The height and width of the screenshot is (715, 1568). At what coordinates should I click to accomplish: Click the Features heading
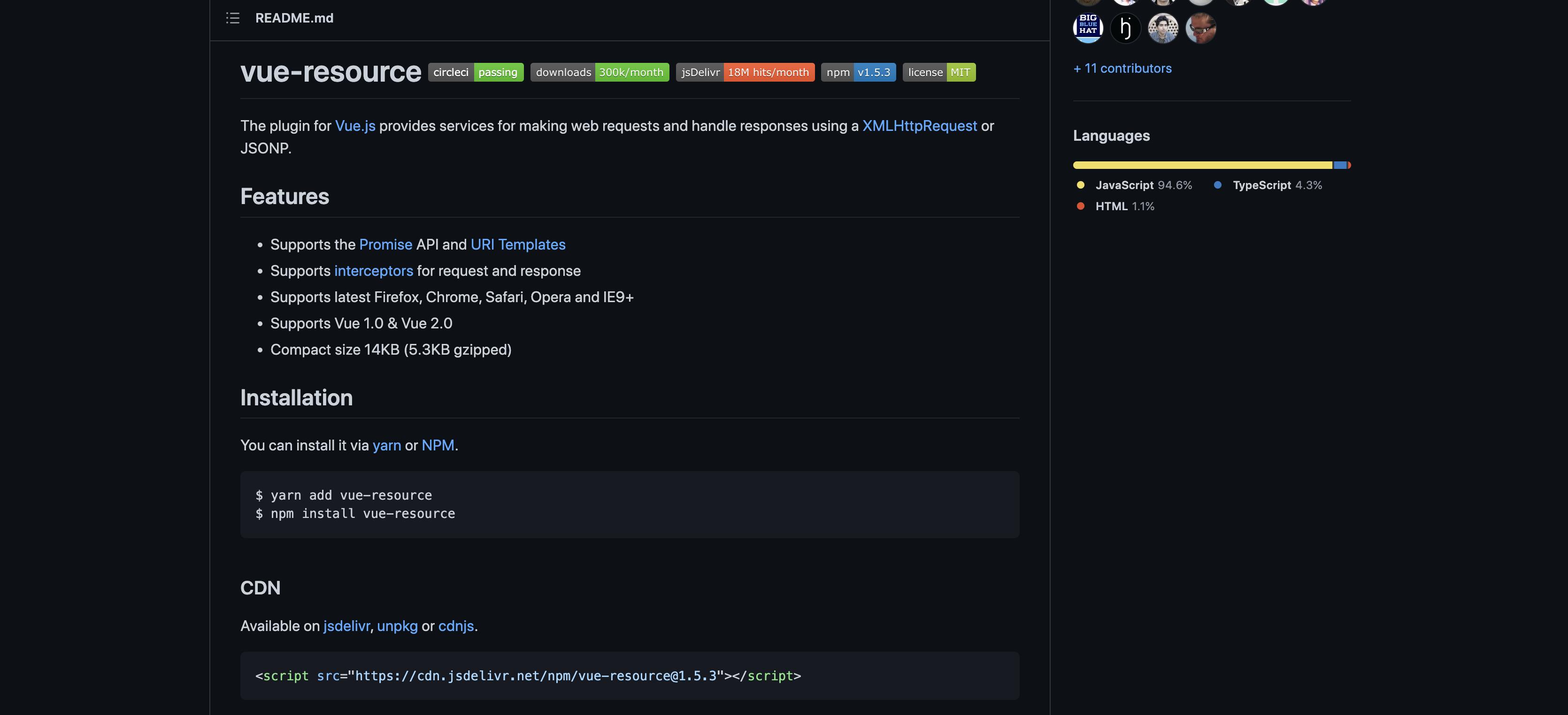284,197
